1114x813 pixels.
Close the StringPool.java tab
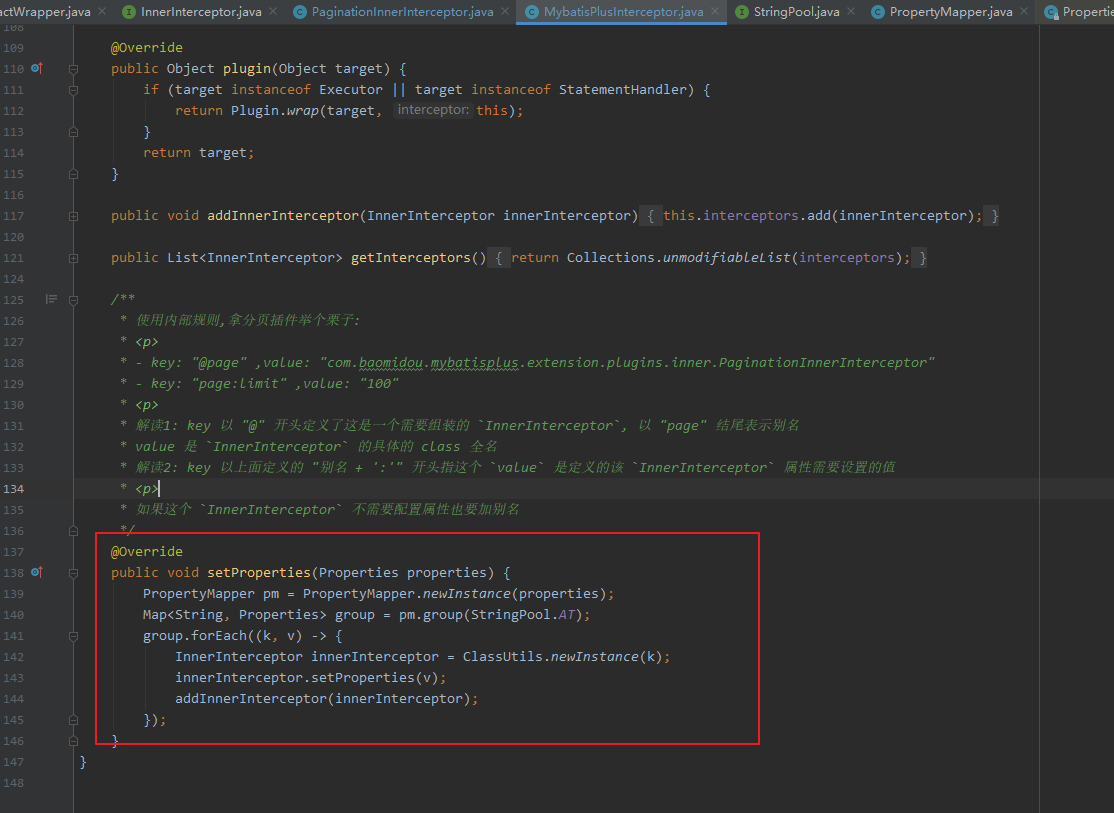point(853,12)
